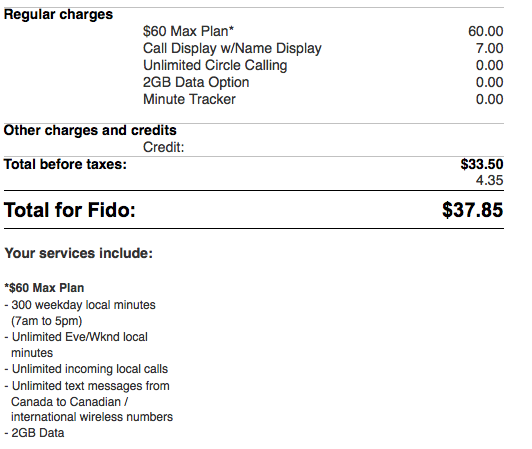Click the 7.00 call display amount
This screenshot has width=532, height=449.
point(489,48)
